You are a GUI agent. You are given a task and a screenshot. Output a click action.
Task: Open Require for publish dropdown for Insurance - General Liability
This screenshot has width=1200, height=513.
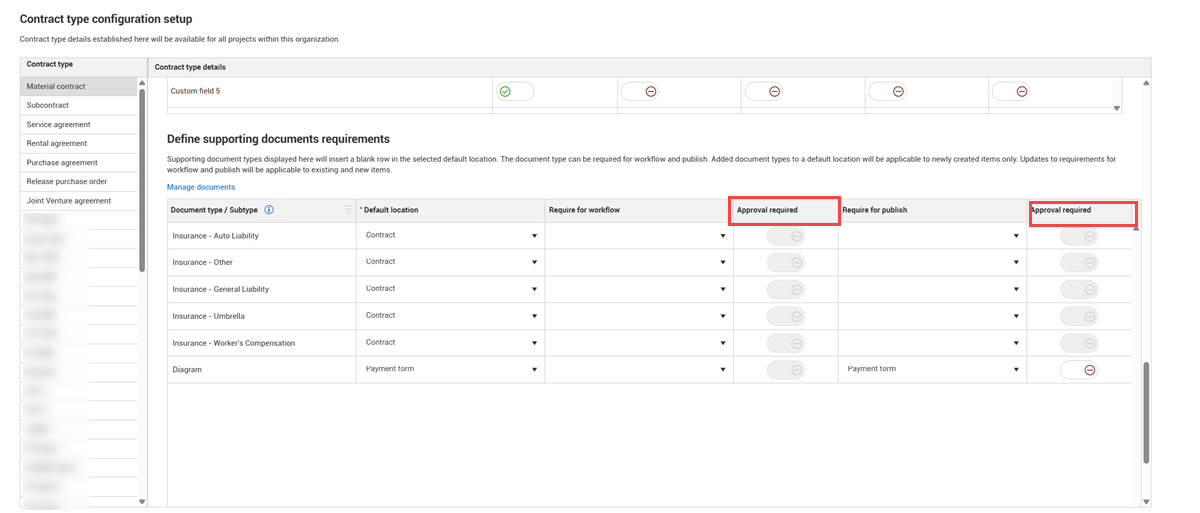pyautogui.click(x=932, y=290)
